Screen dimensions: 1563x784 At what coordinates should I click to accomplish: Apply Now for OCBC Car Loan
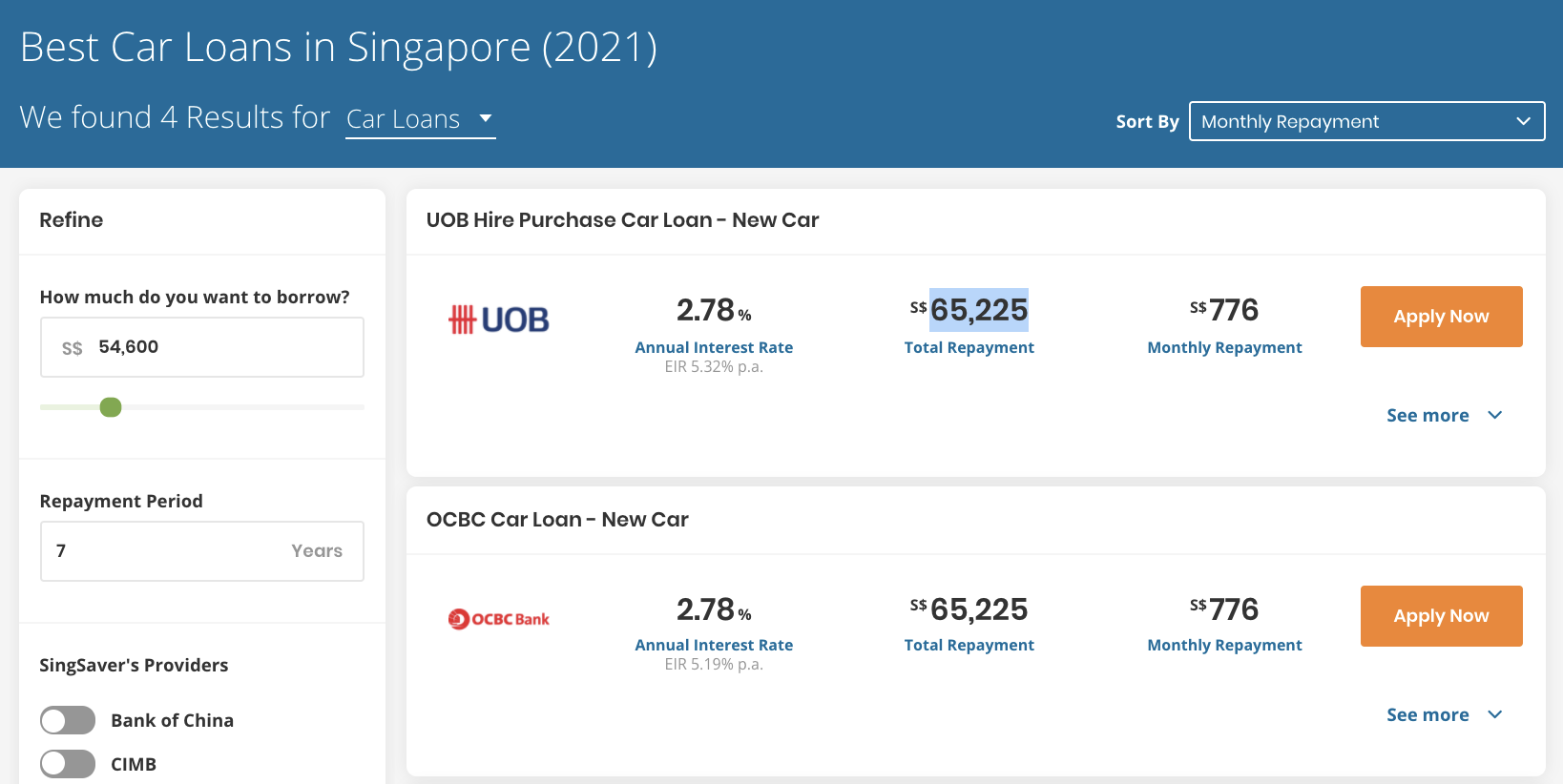(1441, 616)
